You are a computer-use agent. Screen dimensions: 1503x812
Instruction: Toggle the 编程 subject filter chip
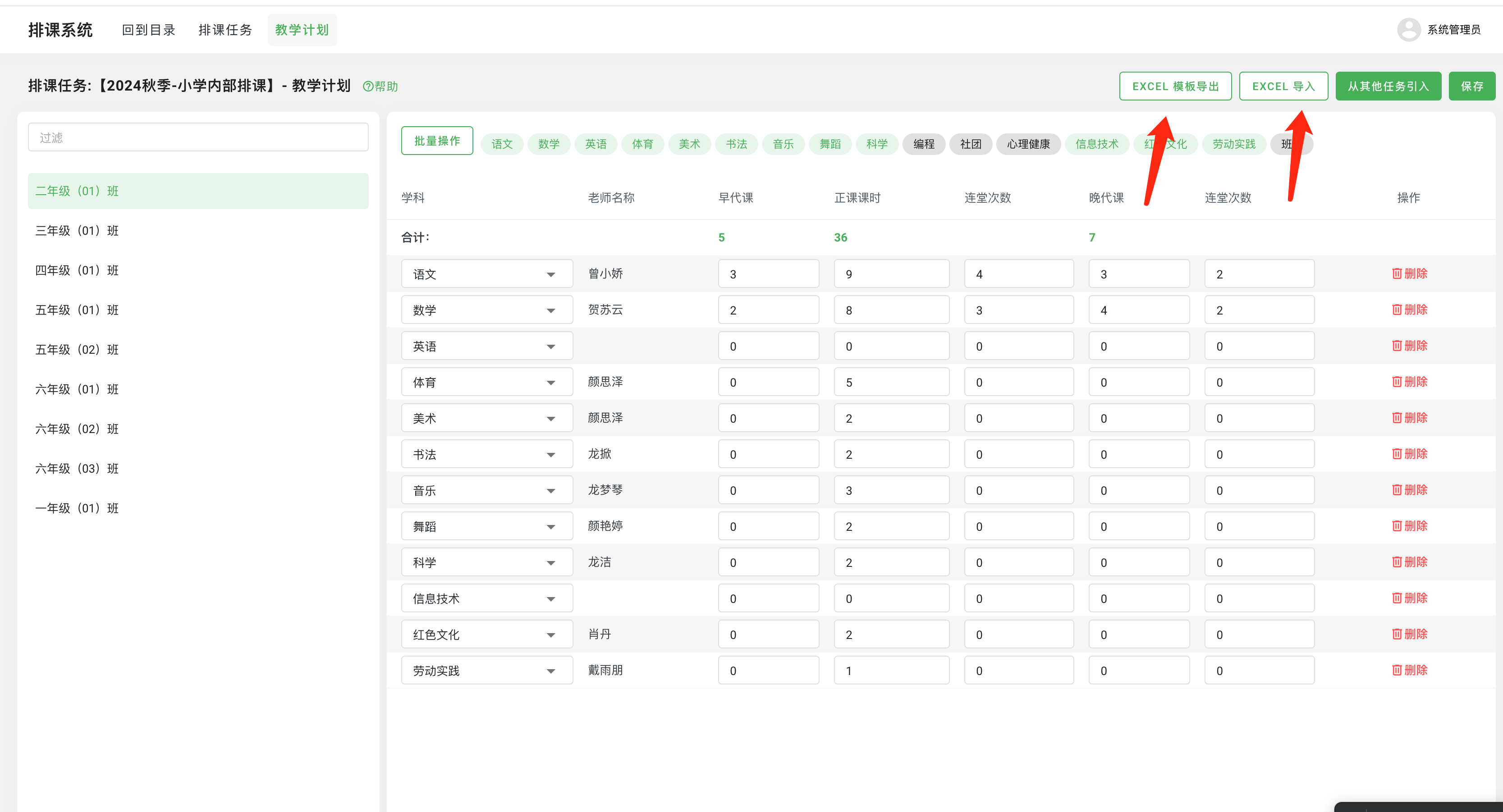tap(924, 144)
